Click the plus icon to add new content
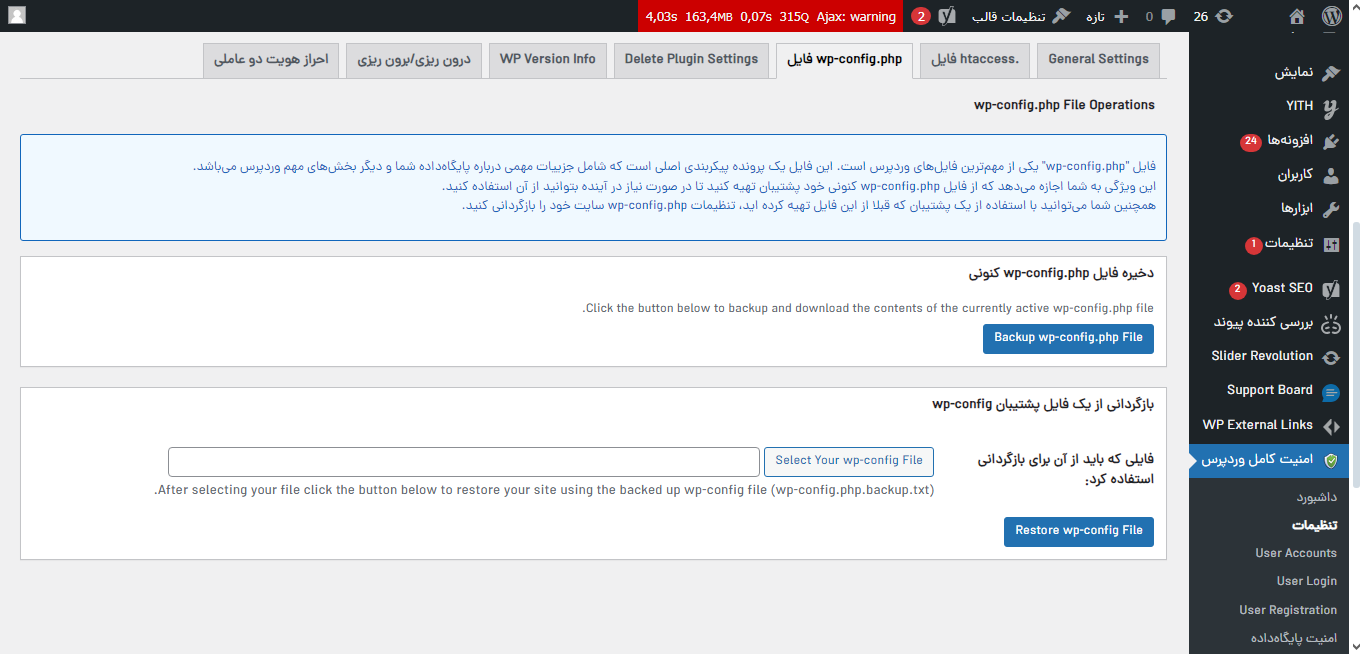The height and width of the screenshot is (654, 1364). tap(1121, 16)
